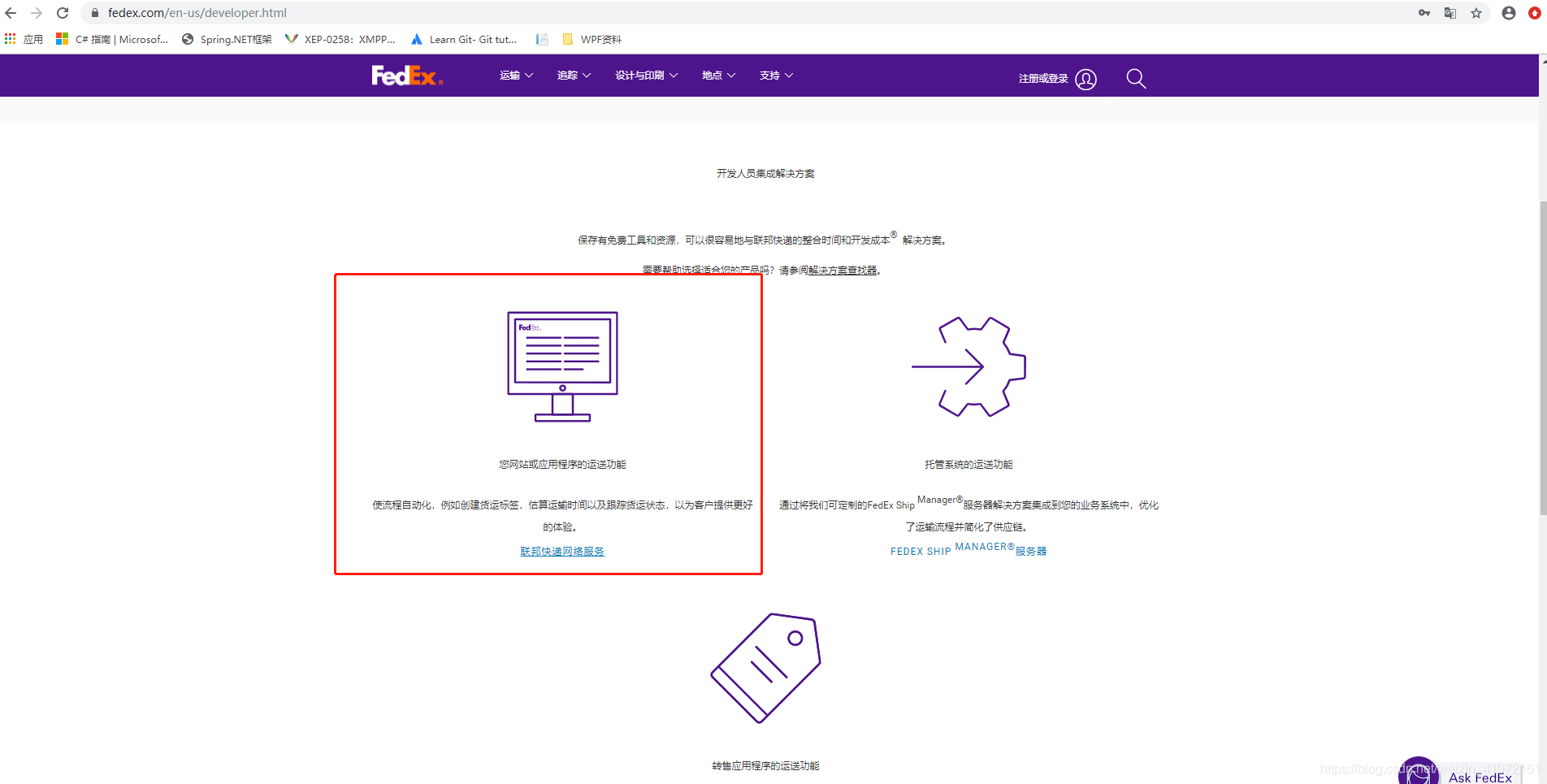
Task: Click the 解决方案查找器 link
Action: pyautogui.click(x=843, y=271)
